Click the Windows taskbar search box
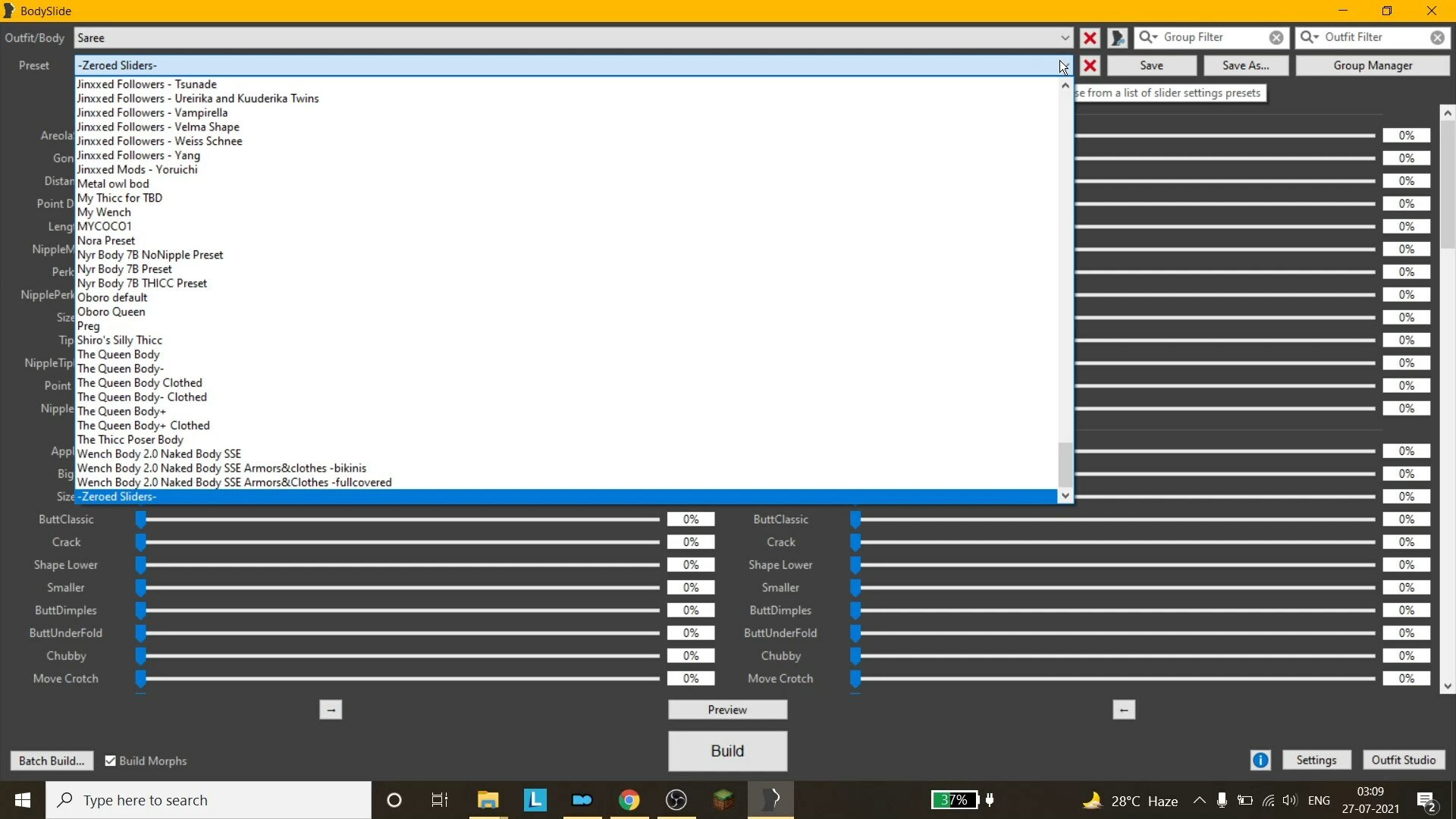 tap(209, 800)
